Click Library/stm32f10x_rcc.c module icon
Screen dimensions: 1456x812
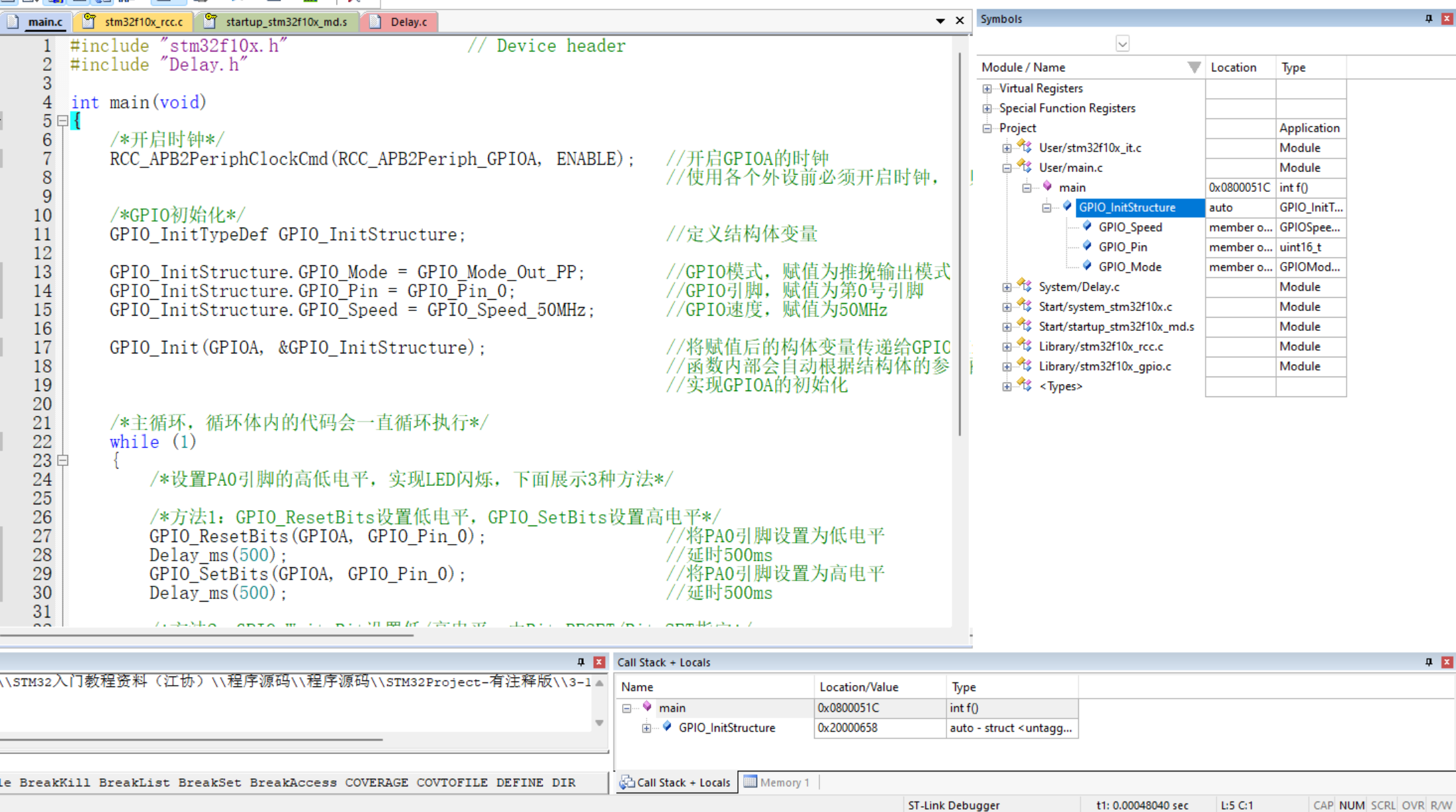[x=1024, y=345]
